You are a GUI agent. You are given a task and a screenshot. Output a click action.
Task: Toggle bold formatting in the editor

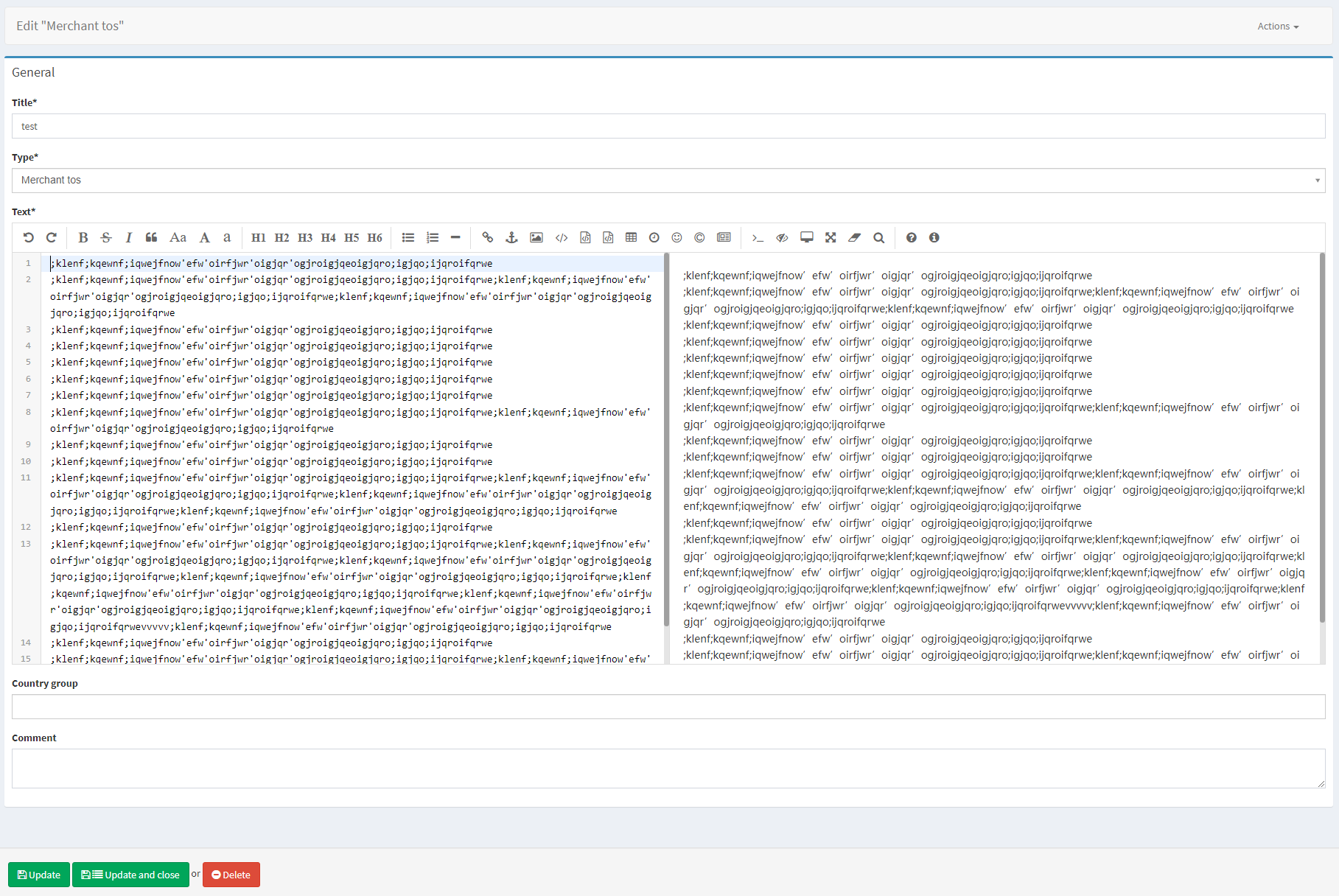(83, 237)
